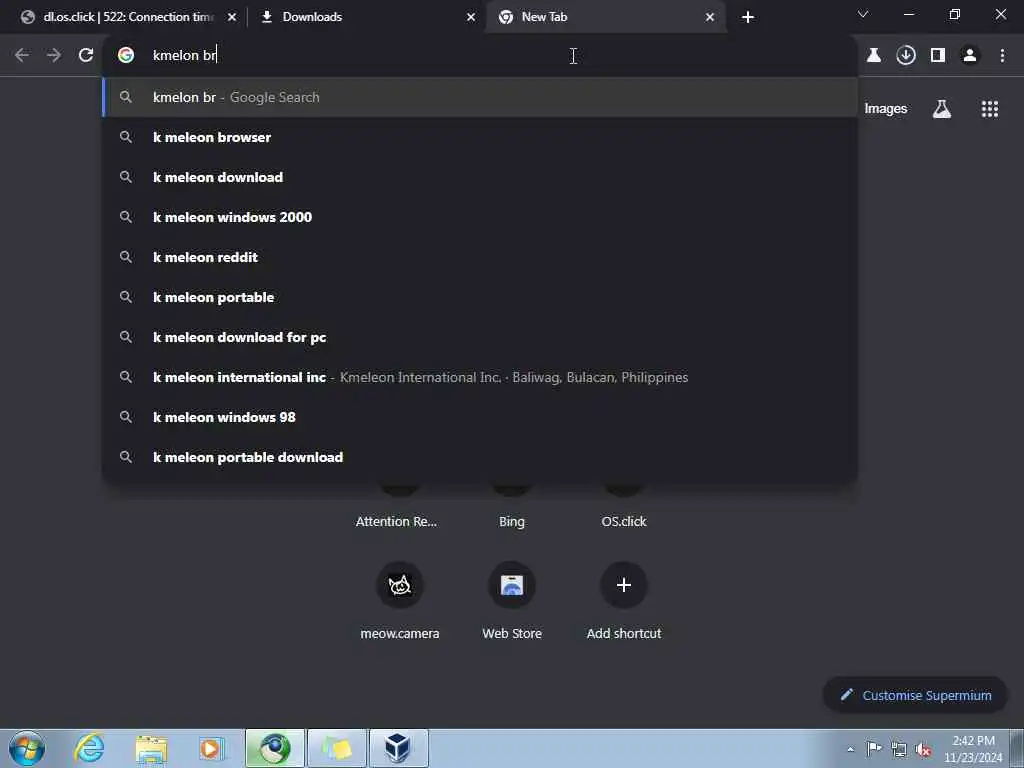Click the address bar text 'kmelon br'
Image resolution: width=1024 pixels, height=768 pixels.
pos(184,56)
